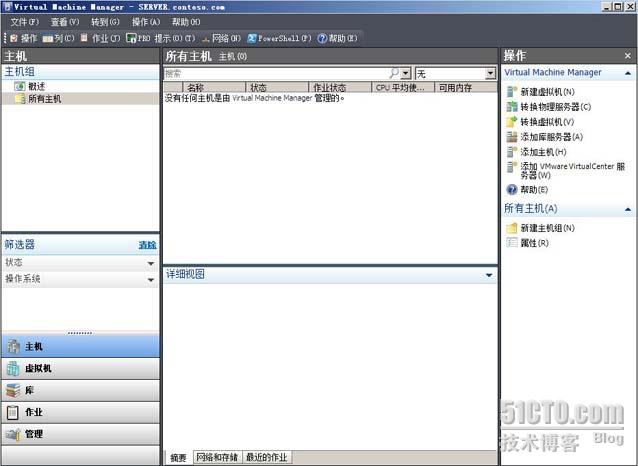Sort by the 状态 column header
Viewport: 638px width, 466px height.
pos(277,87)
